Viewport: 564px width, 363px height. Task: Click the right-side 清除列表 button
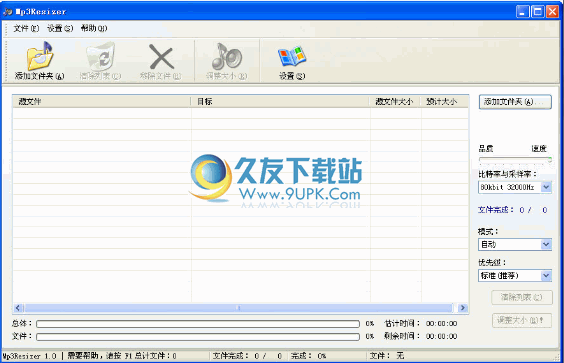click(x=522, y=297)
